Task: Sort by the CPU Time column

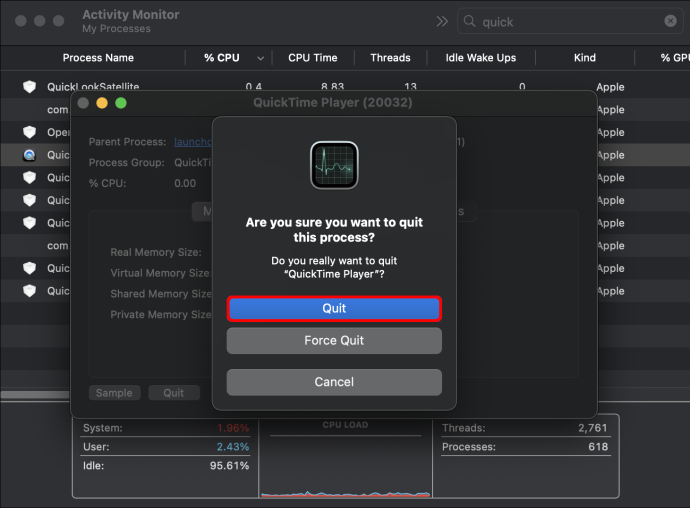Action: [312, 58]
